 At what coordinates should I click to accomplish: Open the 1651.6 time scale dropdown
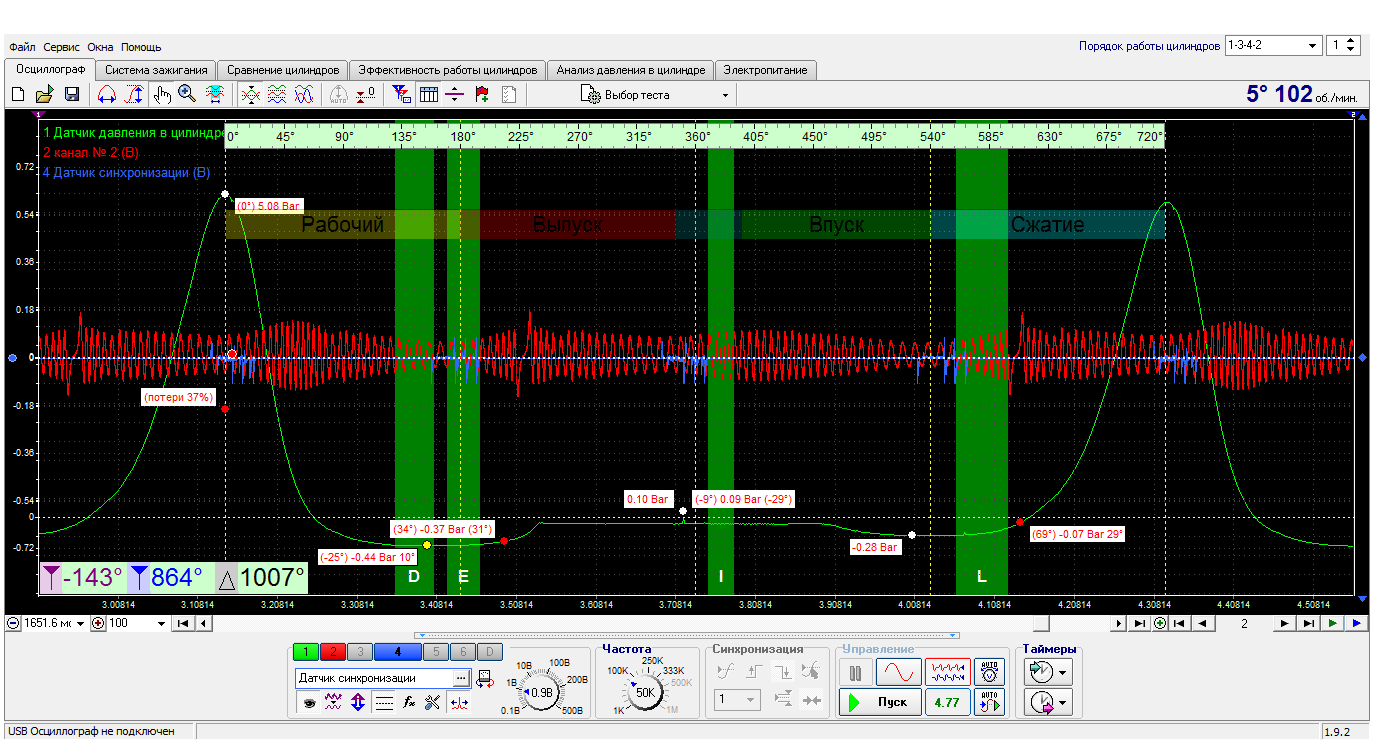(x=81, y=623)
